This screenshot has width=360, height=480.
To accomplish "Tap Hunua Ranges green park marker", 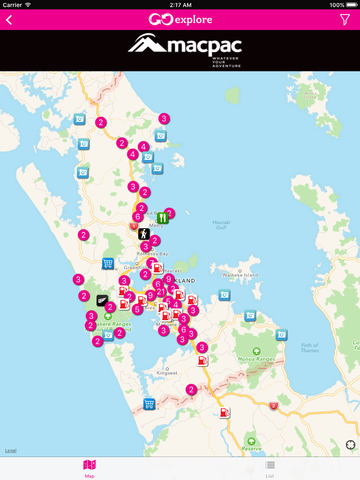I will pos(256,351).
